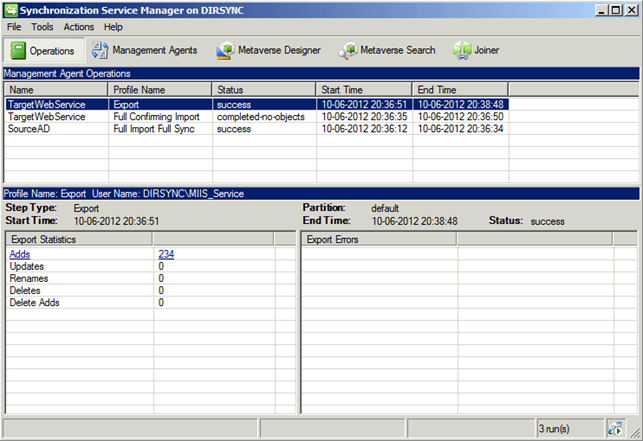Click the status bar sync icon

click(x=615, y=428)
